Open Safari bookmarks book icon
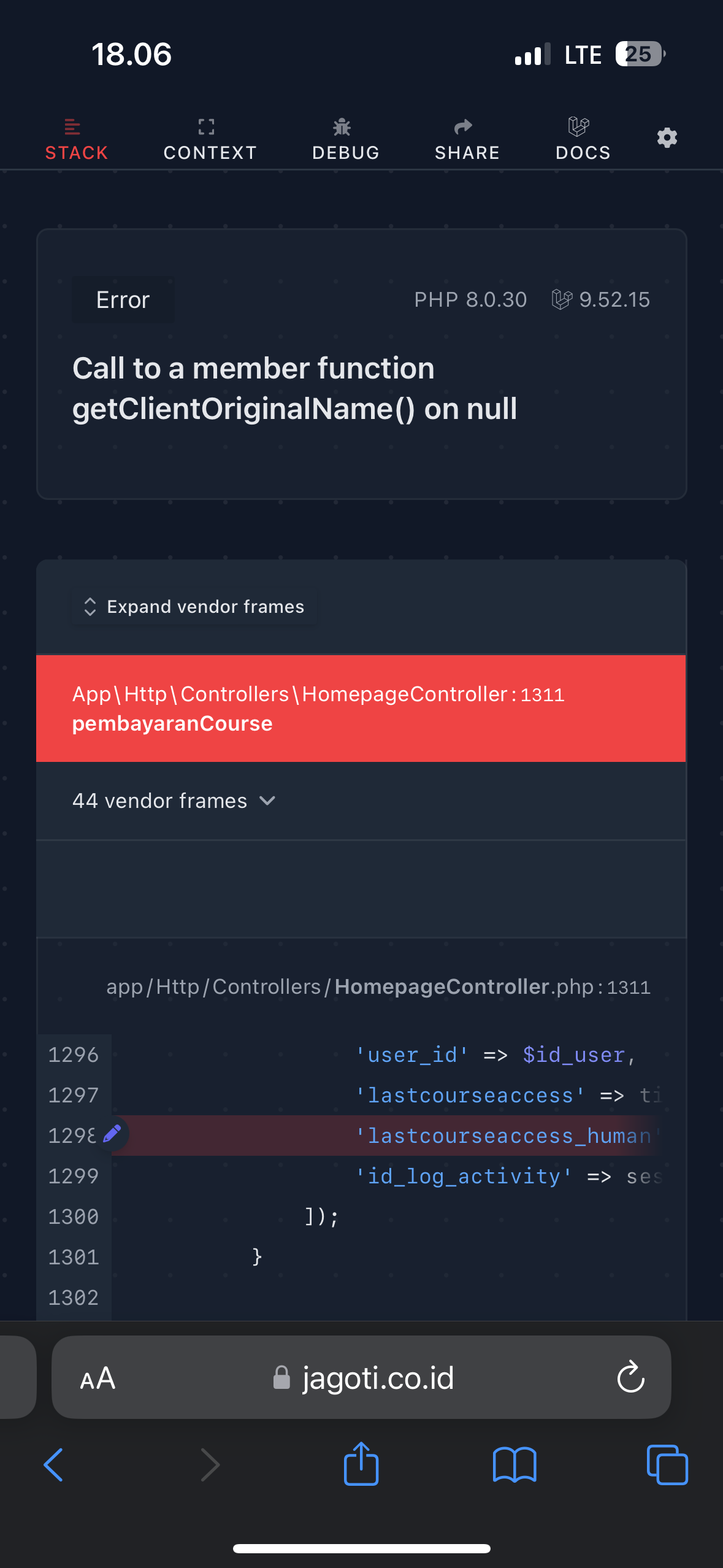The image size is (723, 1568). point(515,1464)
